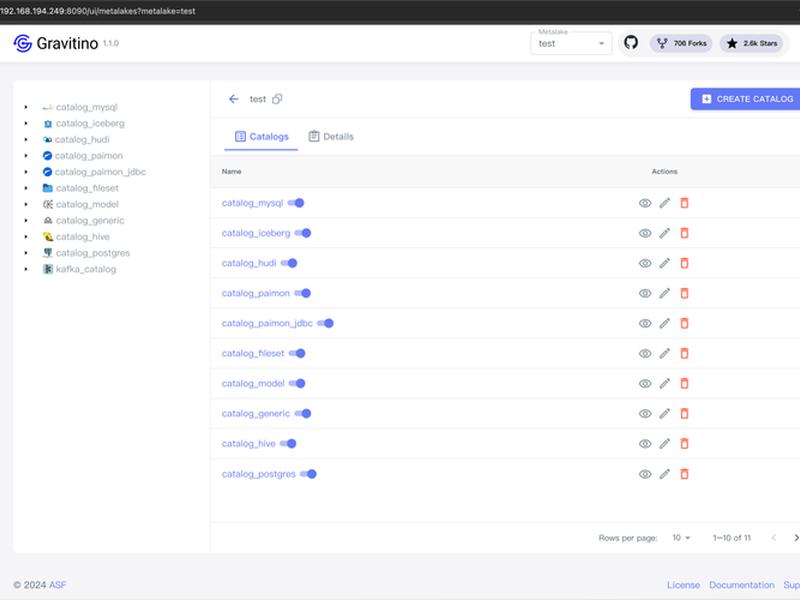Click the browser address bar URL

pyautogui.click(x=98, y=11)
